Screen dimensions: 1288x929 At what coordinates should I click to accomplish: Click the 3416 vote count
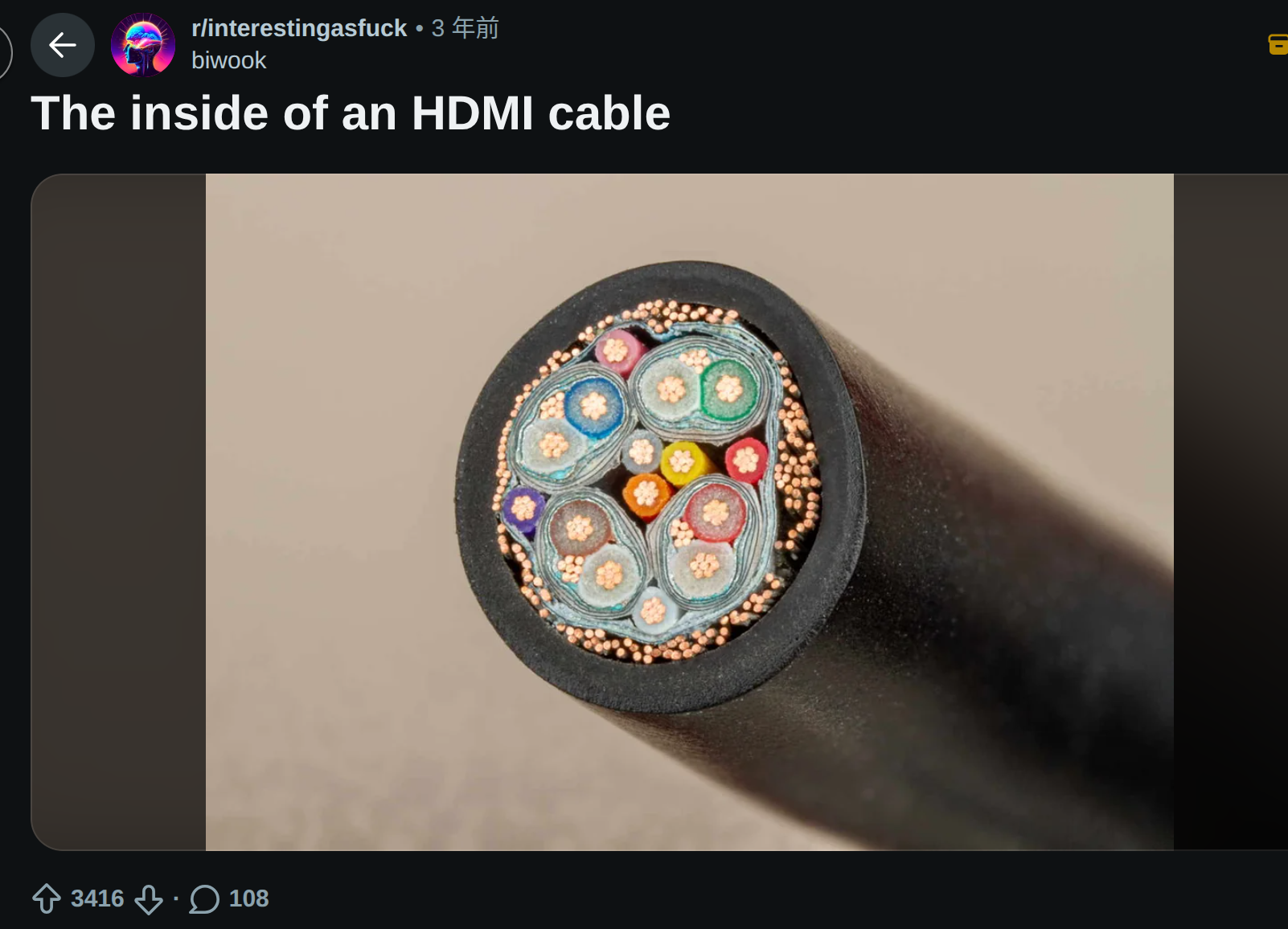(x=97, y=898)
